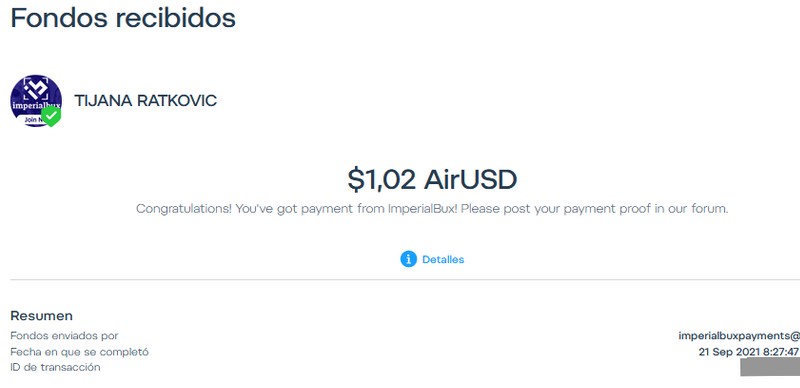Click the Congratulations payment message text
This screenshot has height=388, width=800.
tap(432, 209)
